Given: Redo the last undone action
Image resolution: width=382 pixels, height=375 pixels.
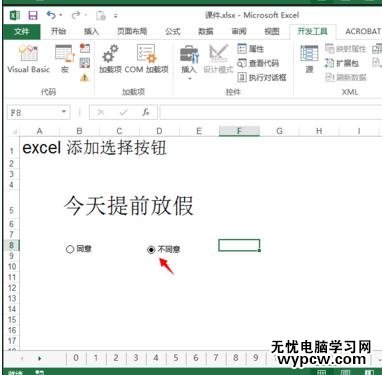Looking at the screenshot, I should [x=76, y=15].
